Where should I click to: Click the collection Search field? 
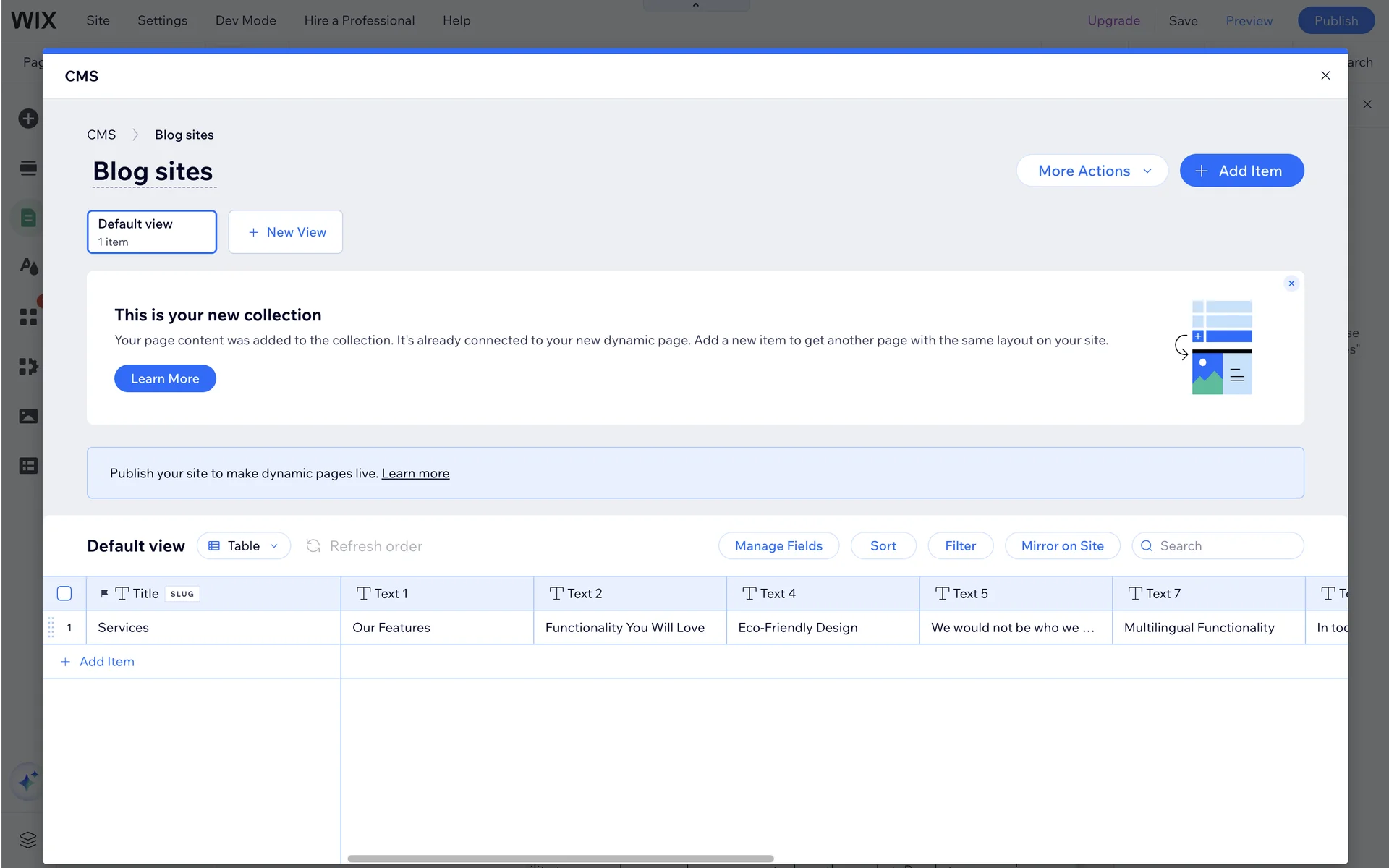(1226, 546)
